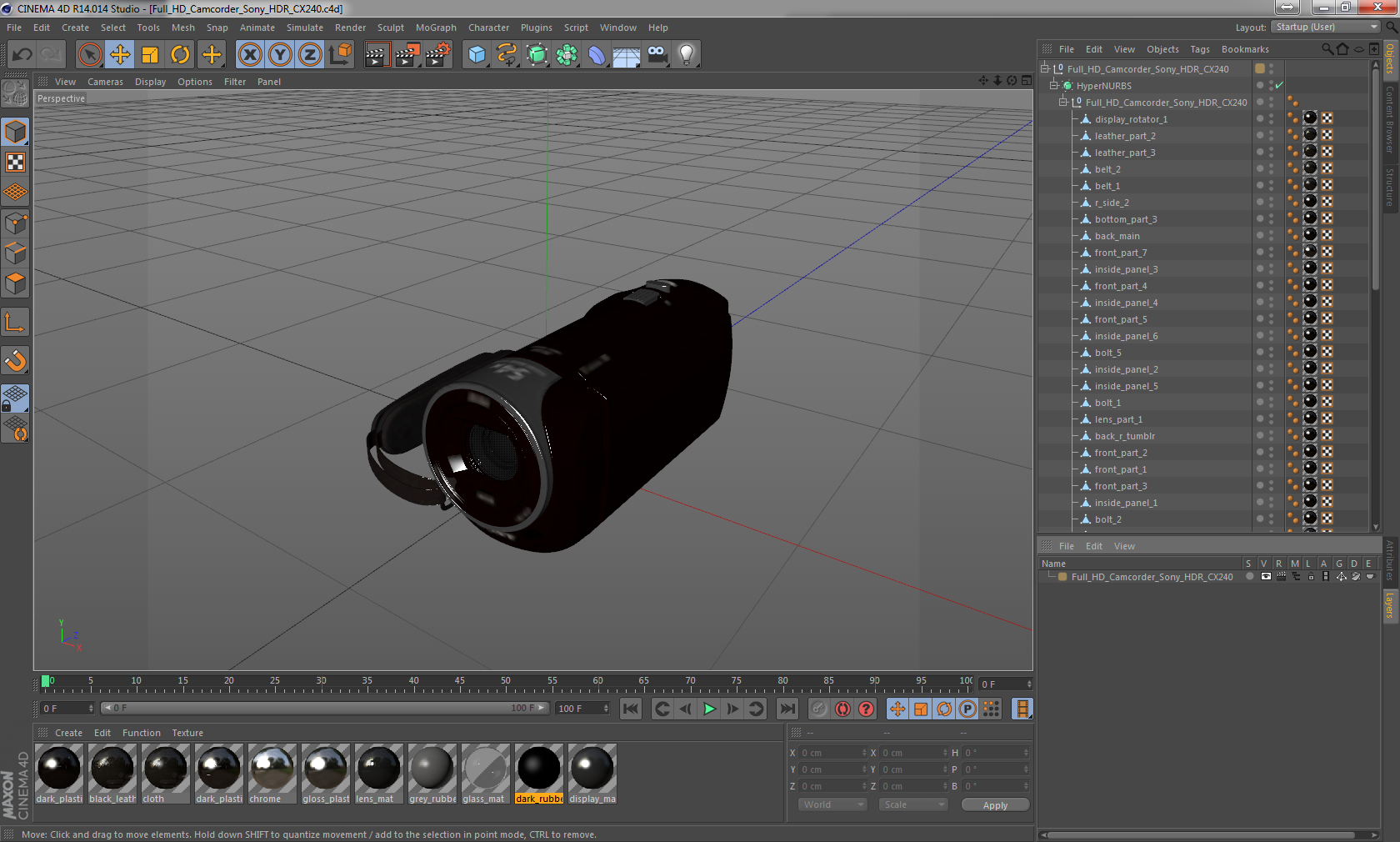The height and width of the screenshot is (842, 1400).
Task: Open the Scale dropdown in coordinates
Action: coord(913,804)
